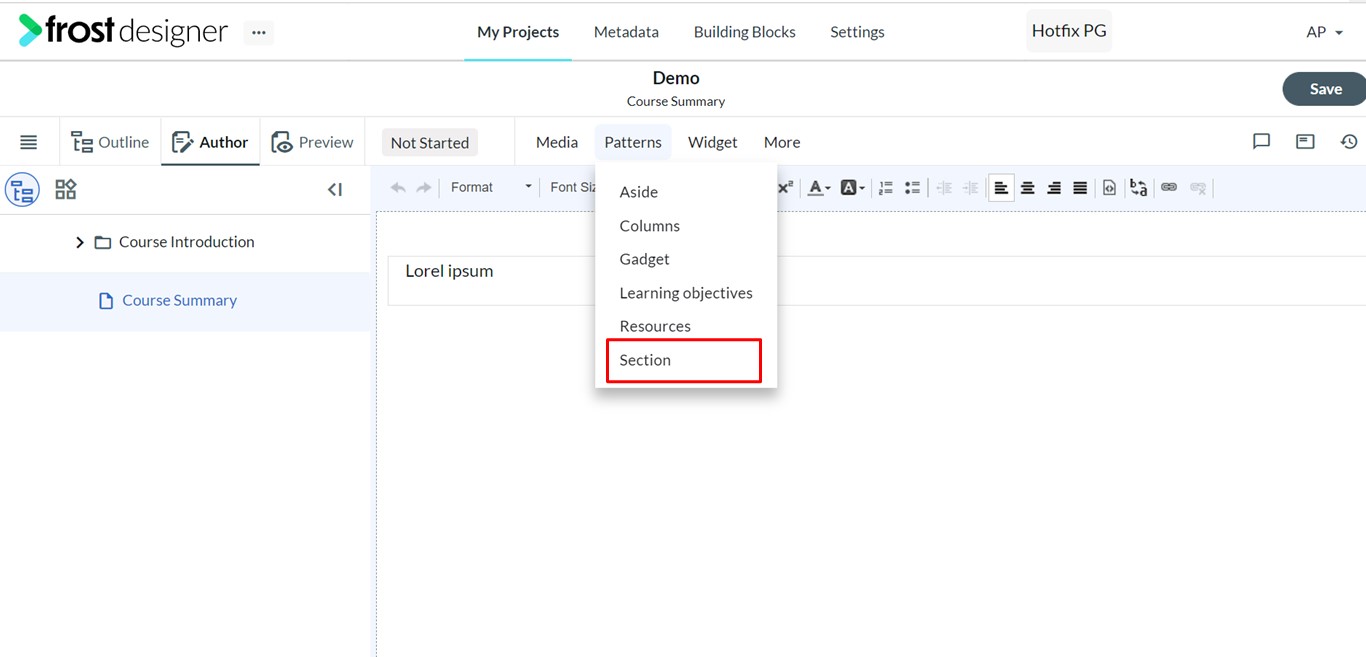Click the three-dots menu next to the logo
Image resolution: width=1366 pixels, height=657 pixels.
click(259, 32)
